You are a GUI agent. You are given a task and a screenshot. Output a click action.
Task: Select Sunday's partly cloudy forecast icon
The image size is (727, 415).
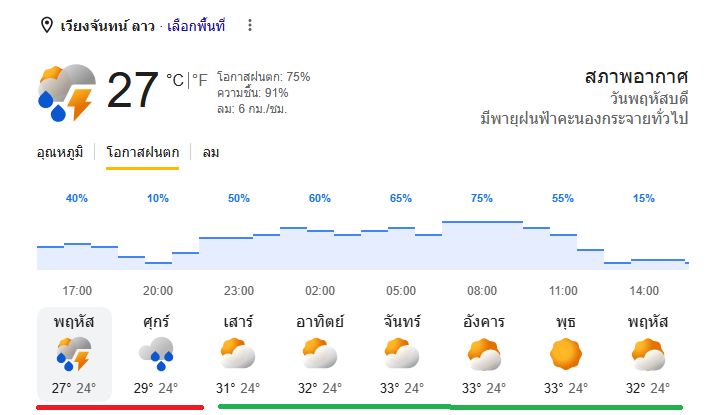pyautogui.click(x=320, y=354)
